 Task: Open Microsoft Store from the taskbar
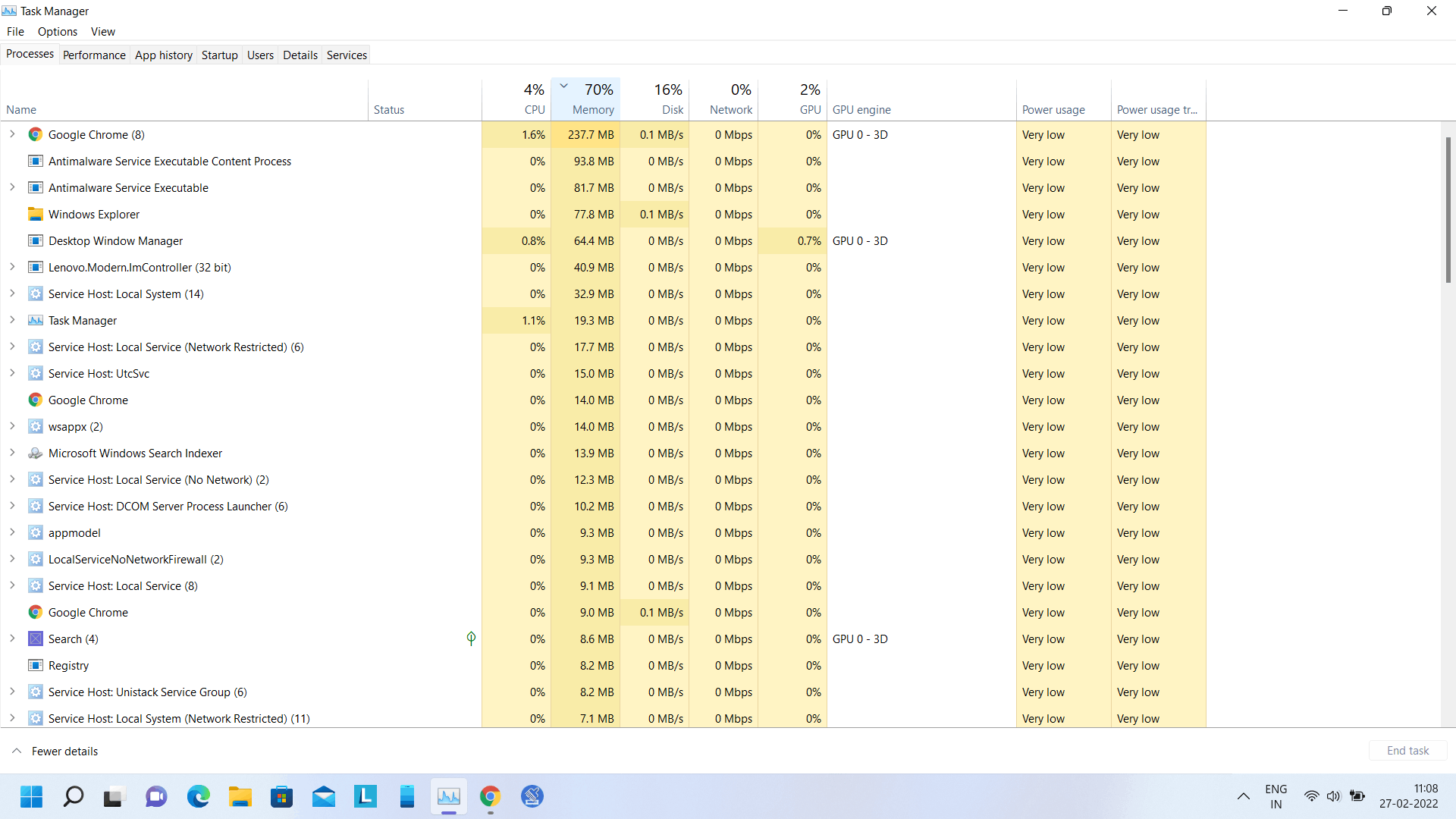[282, 796]
